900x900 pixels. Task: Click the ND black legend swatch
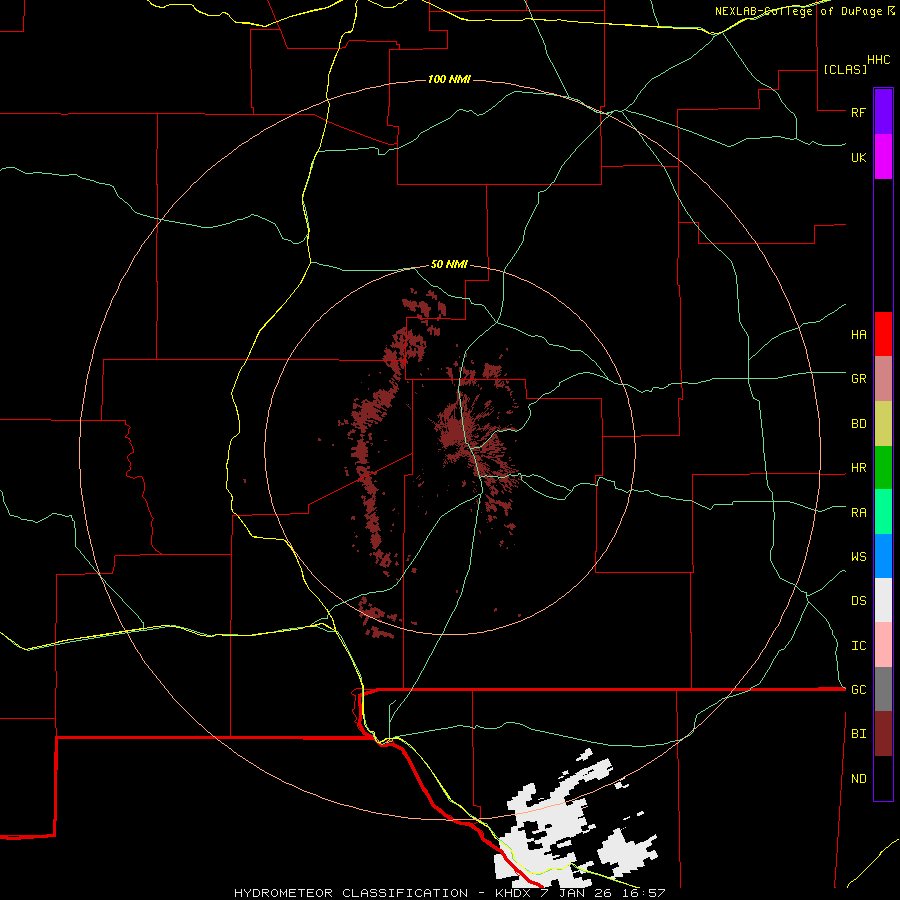[x=883, y=778]
